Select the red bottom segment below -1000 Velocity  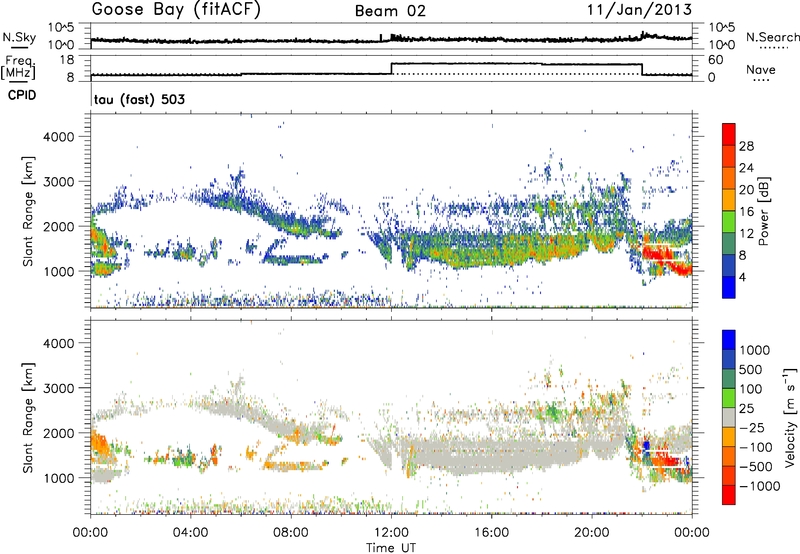pos(729,495)
